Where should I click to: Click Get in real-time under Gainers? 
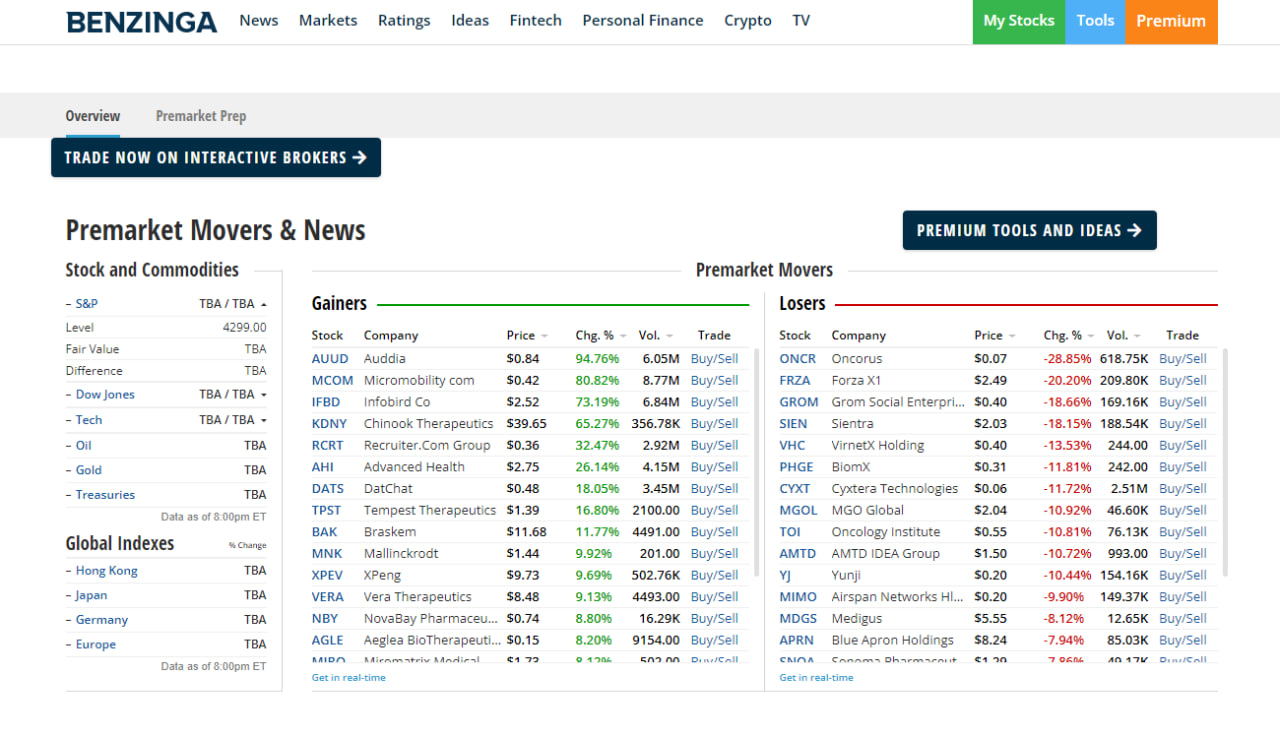tap(348, 678)
